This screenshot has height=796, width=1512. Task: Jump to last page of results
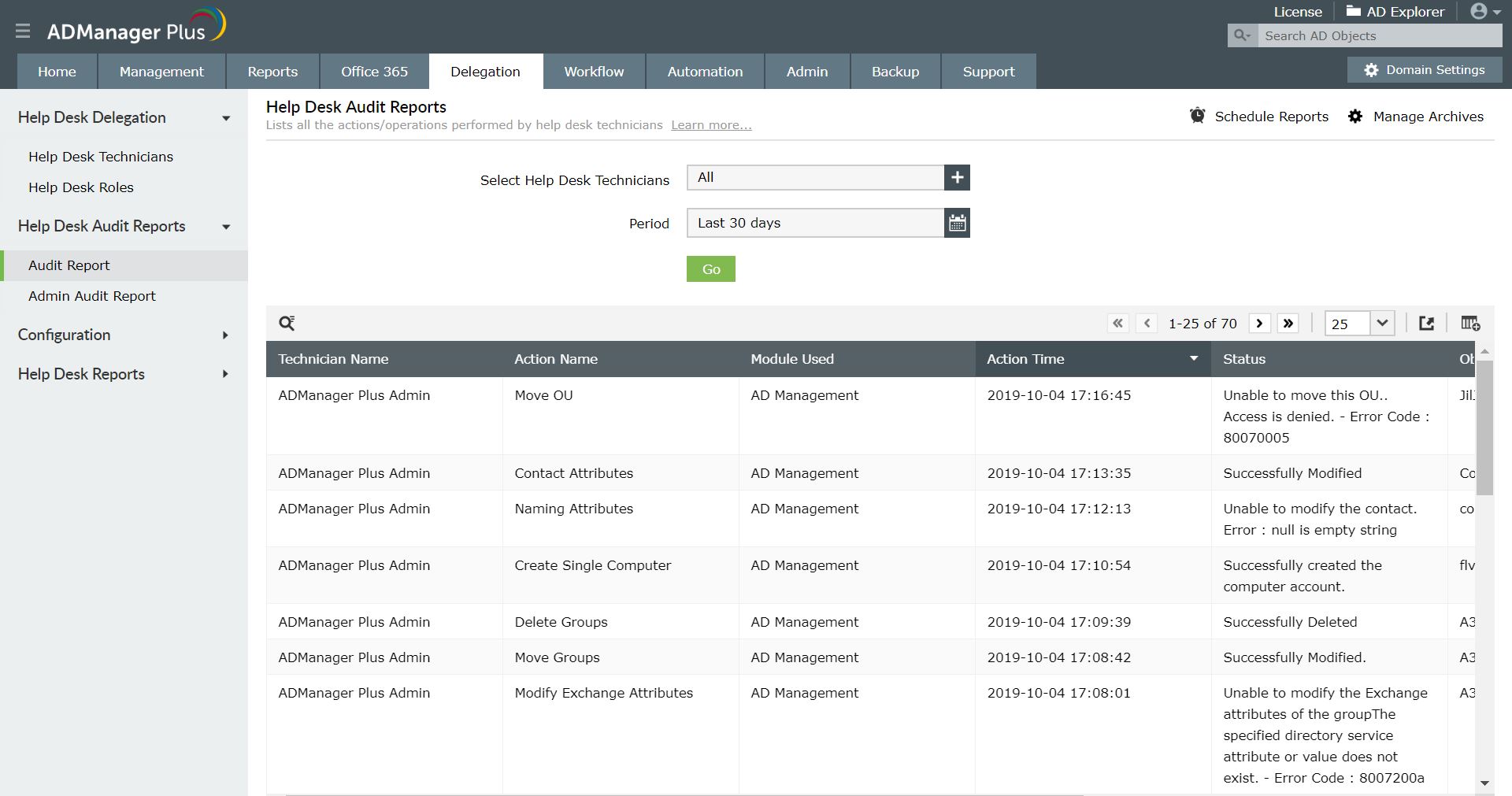1288,323
